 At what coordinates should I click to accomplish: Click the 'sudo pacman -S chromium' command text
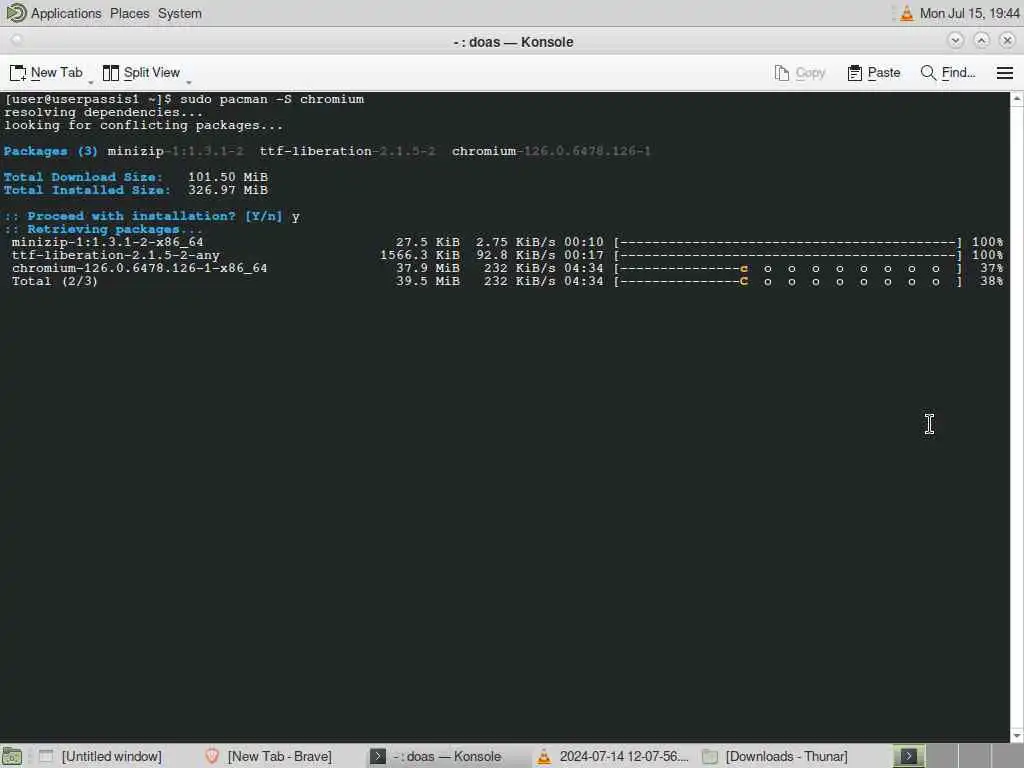pos(272,99)
